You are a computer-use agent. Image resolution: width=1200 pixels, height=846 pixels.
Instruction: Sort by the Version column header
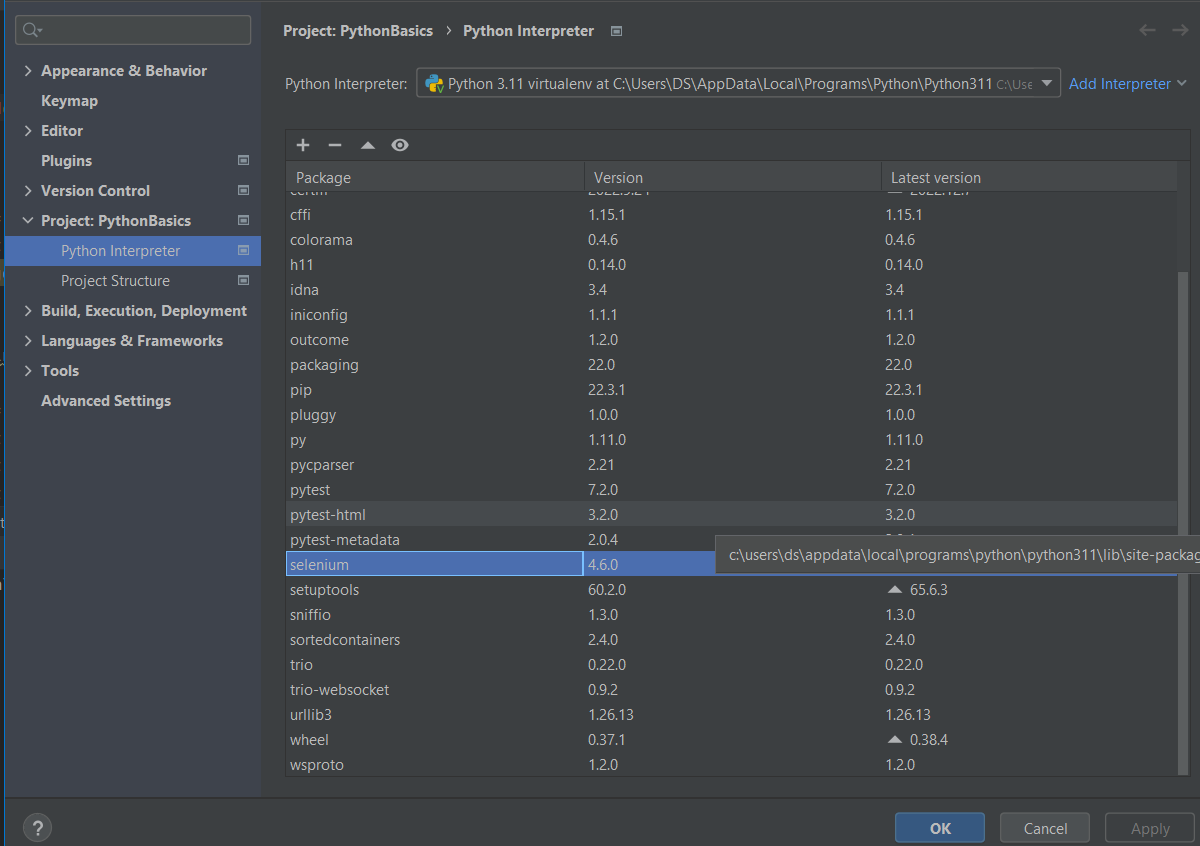pyautogui.click(x=732, y=177)
